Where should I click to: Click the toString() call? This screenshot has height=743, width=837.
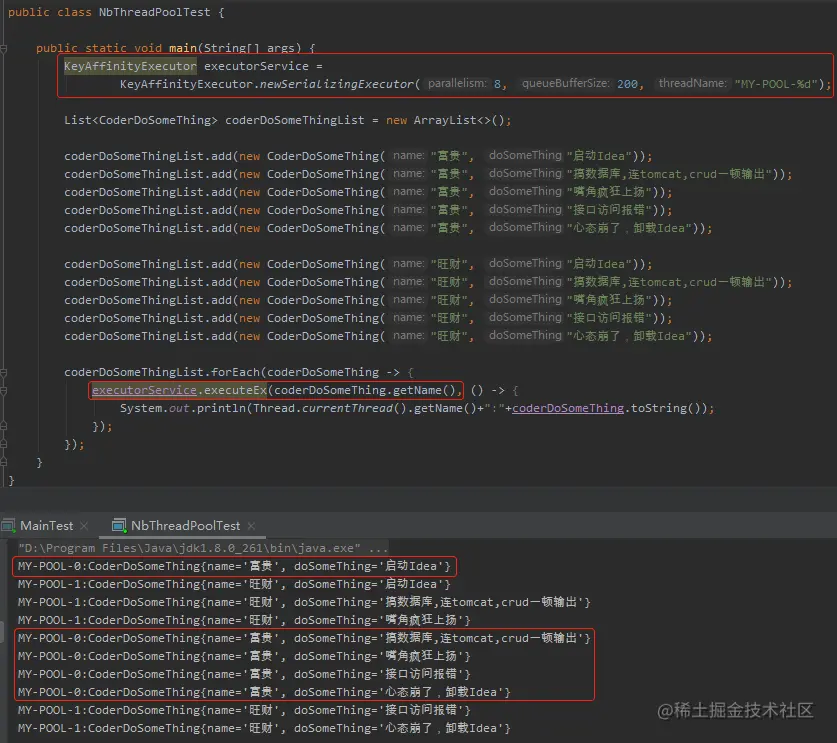click(666, 408)
